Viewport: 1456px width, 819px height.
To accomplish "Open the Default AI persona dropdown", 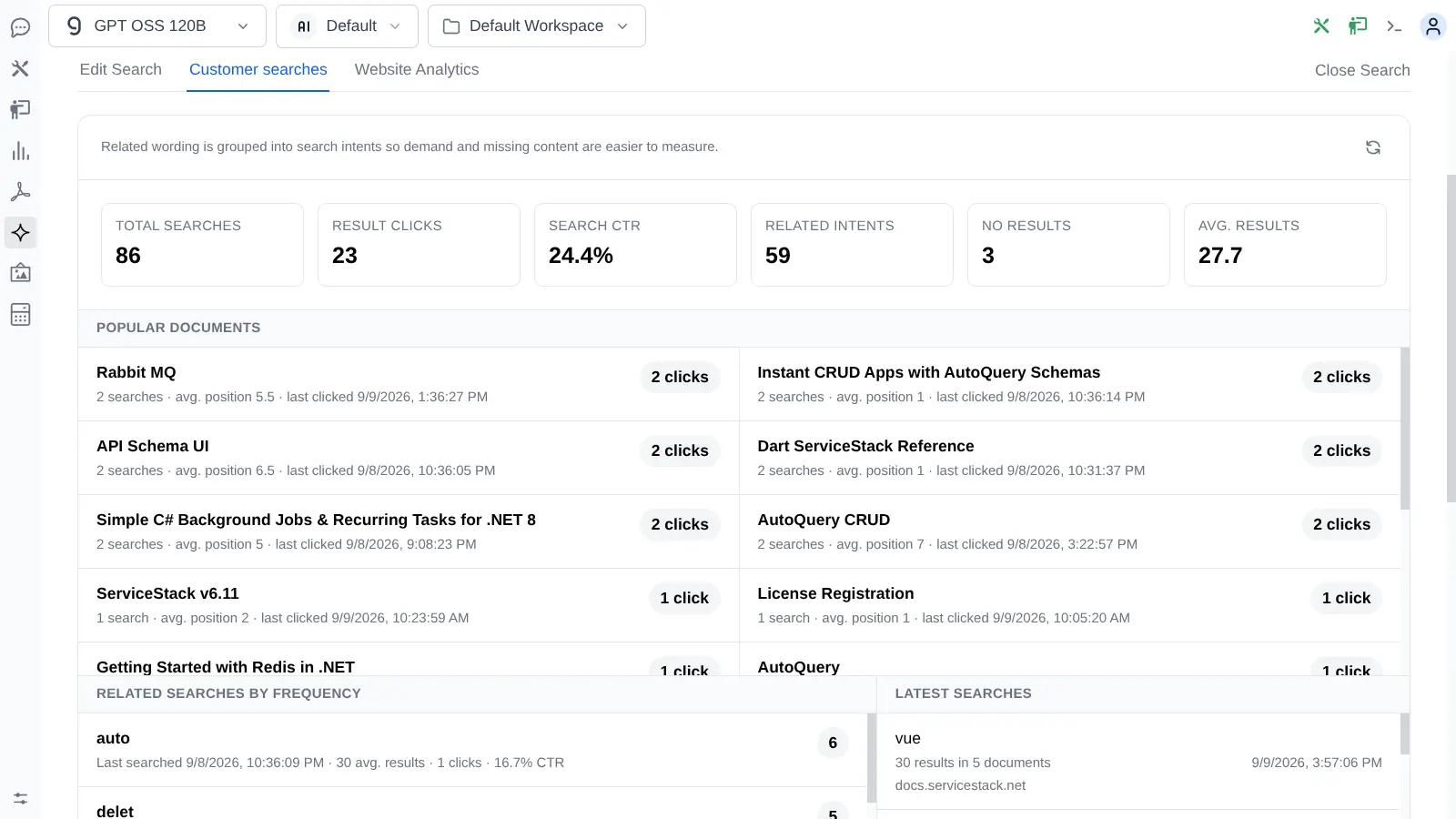I will (x=347, y=25).
